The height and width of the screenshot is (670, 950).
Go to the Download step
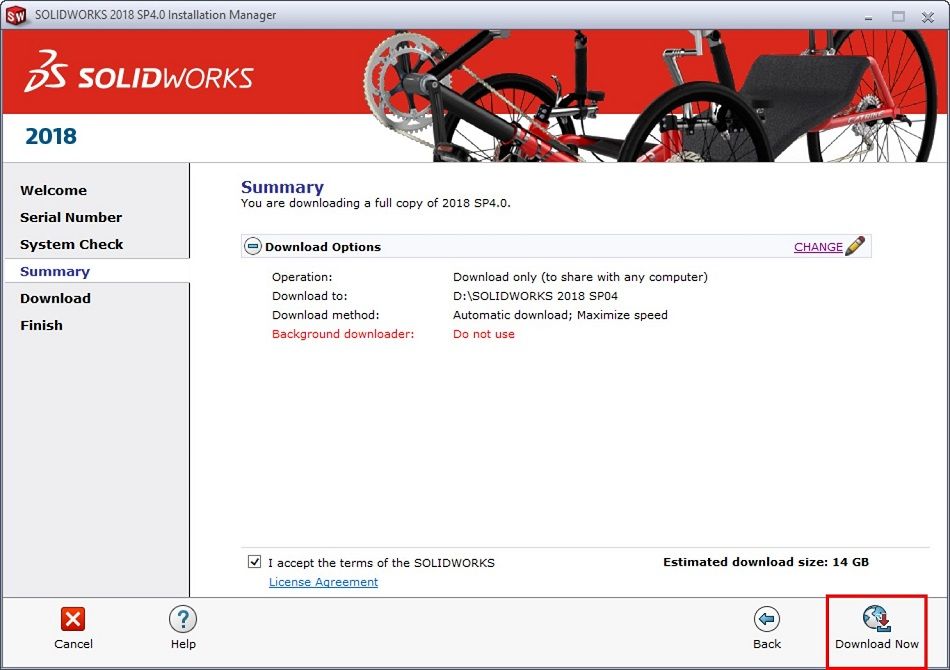click(x=55, y=298)
